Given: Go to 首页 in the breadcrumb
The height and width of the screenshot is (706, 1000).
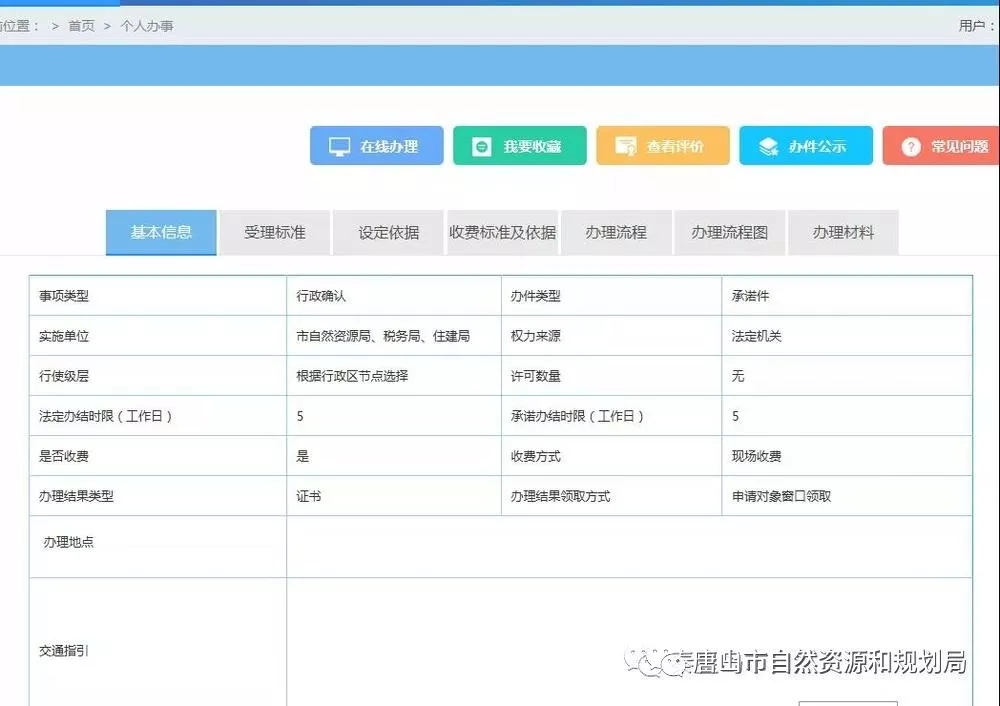Looking at the screenshot, I should [x=81, y=26].
